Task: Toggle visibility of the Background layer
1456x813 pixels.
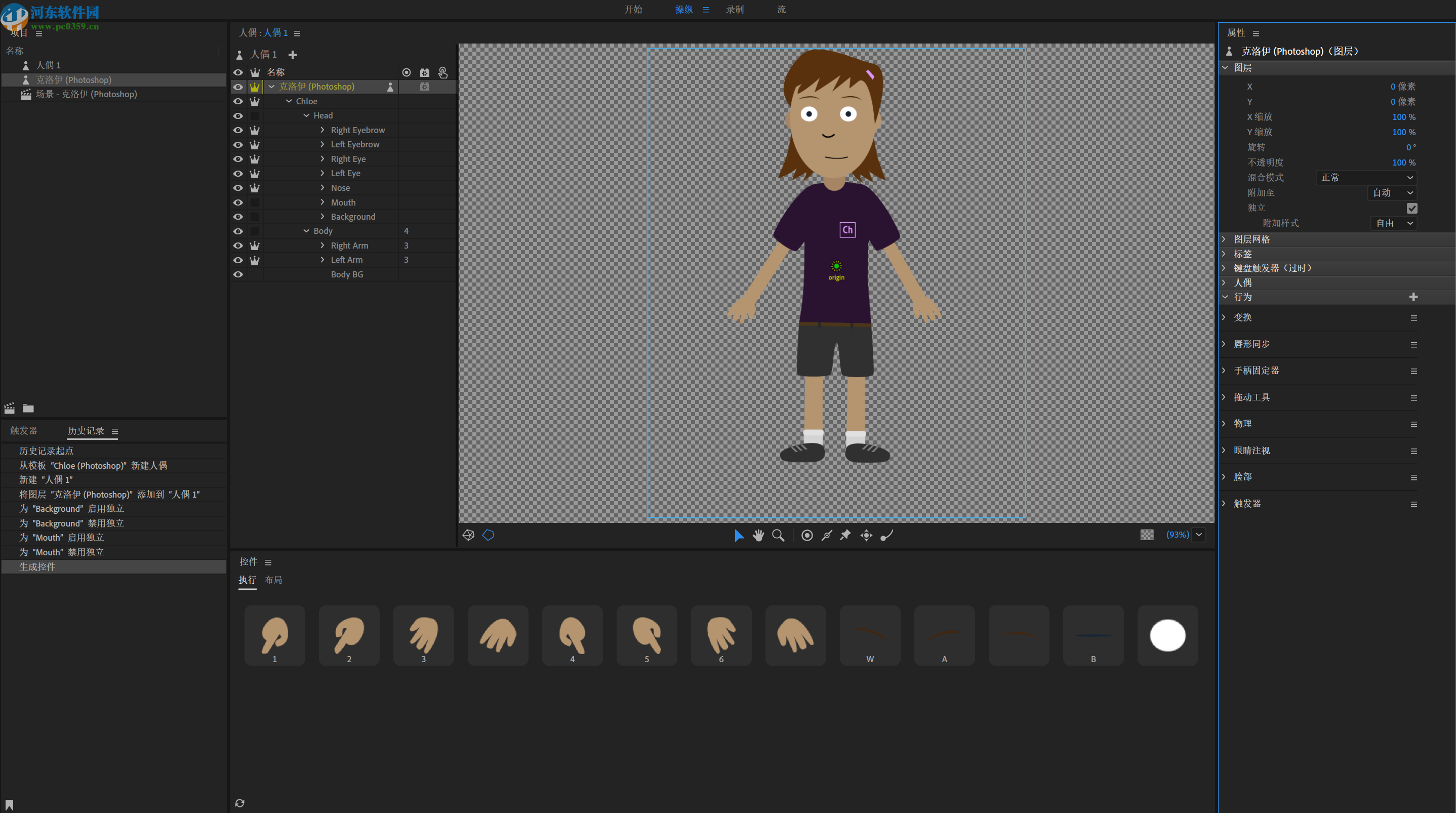Action: [x=238, y=217]
